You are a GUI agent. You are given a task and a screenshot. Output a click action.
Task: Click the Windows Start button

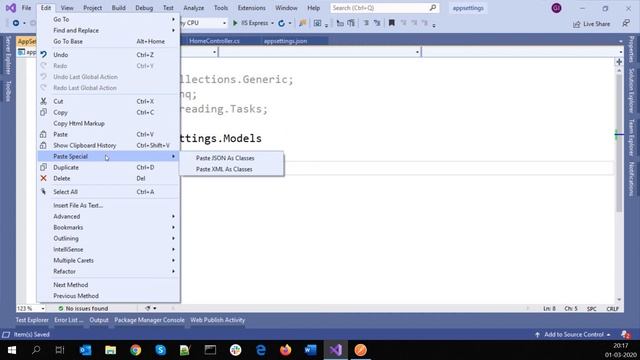tap(12, 350)
